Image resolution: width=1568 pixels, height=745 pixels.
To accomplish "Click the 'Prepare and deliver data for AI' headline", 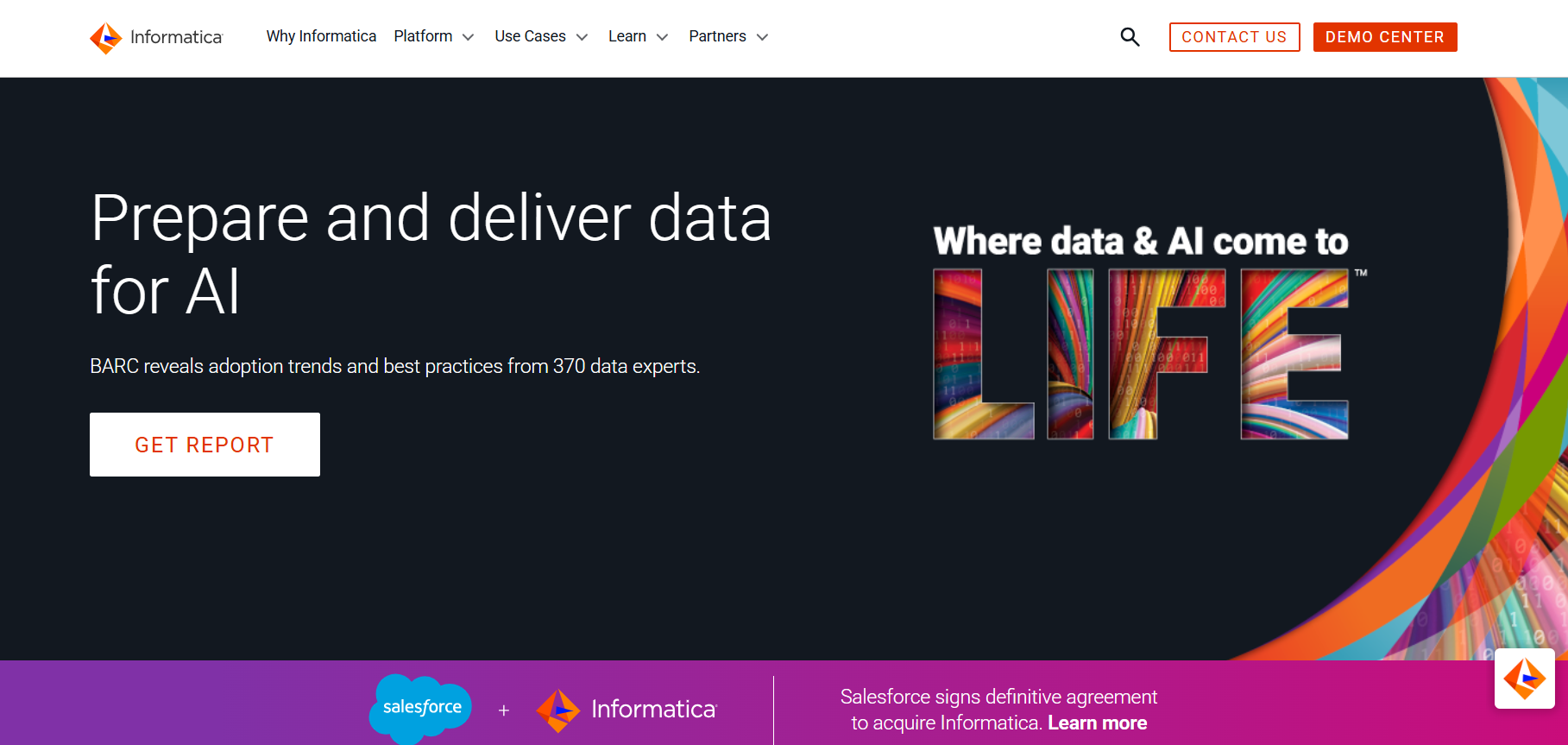I will 431,254.
